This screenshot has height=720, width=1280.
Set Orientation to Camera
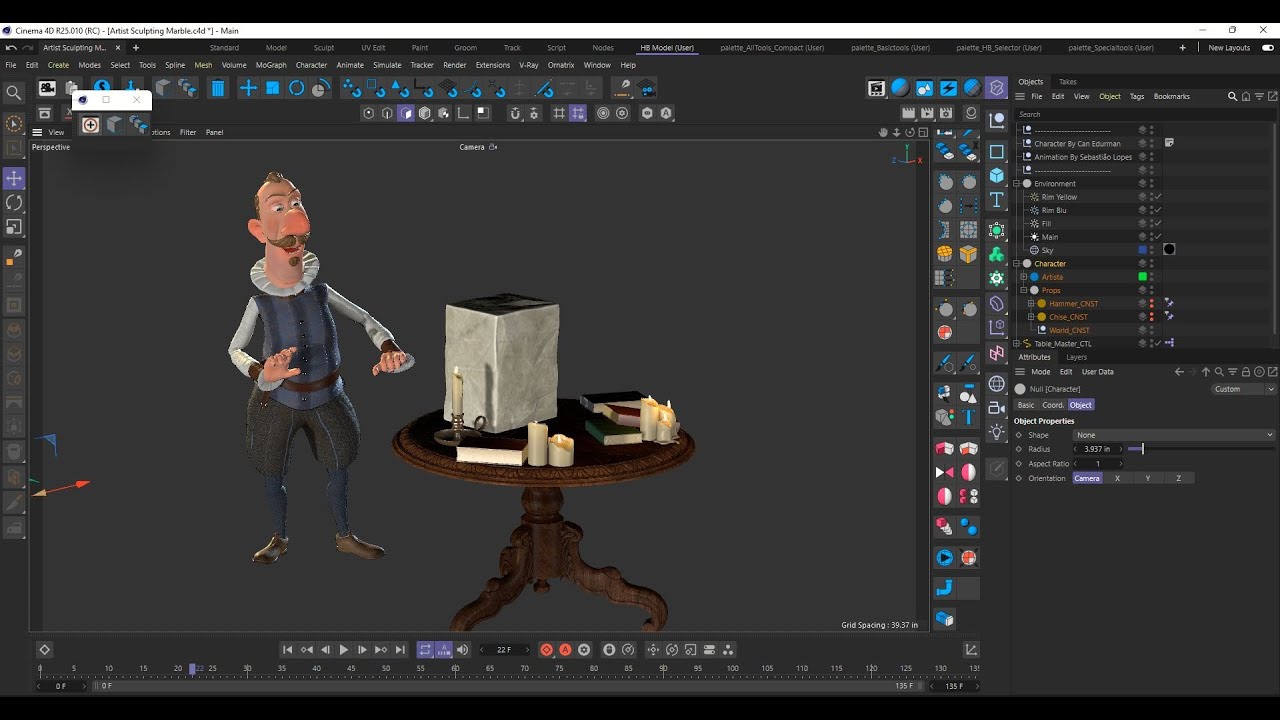click(1087, 479)
